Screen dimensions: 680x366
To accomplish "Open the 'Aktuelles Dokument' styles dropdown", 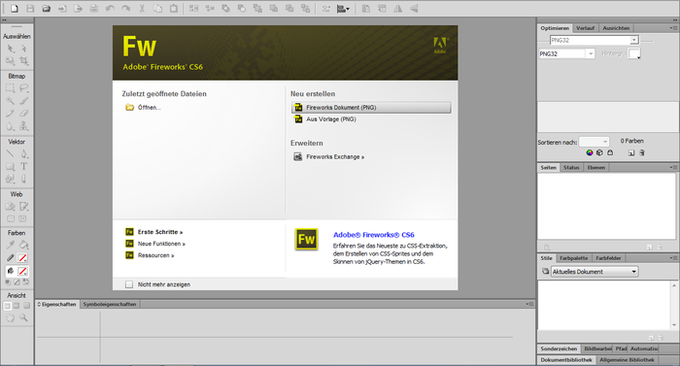I will [x=594, y=272].
